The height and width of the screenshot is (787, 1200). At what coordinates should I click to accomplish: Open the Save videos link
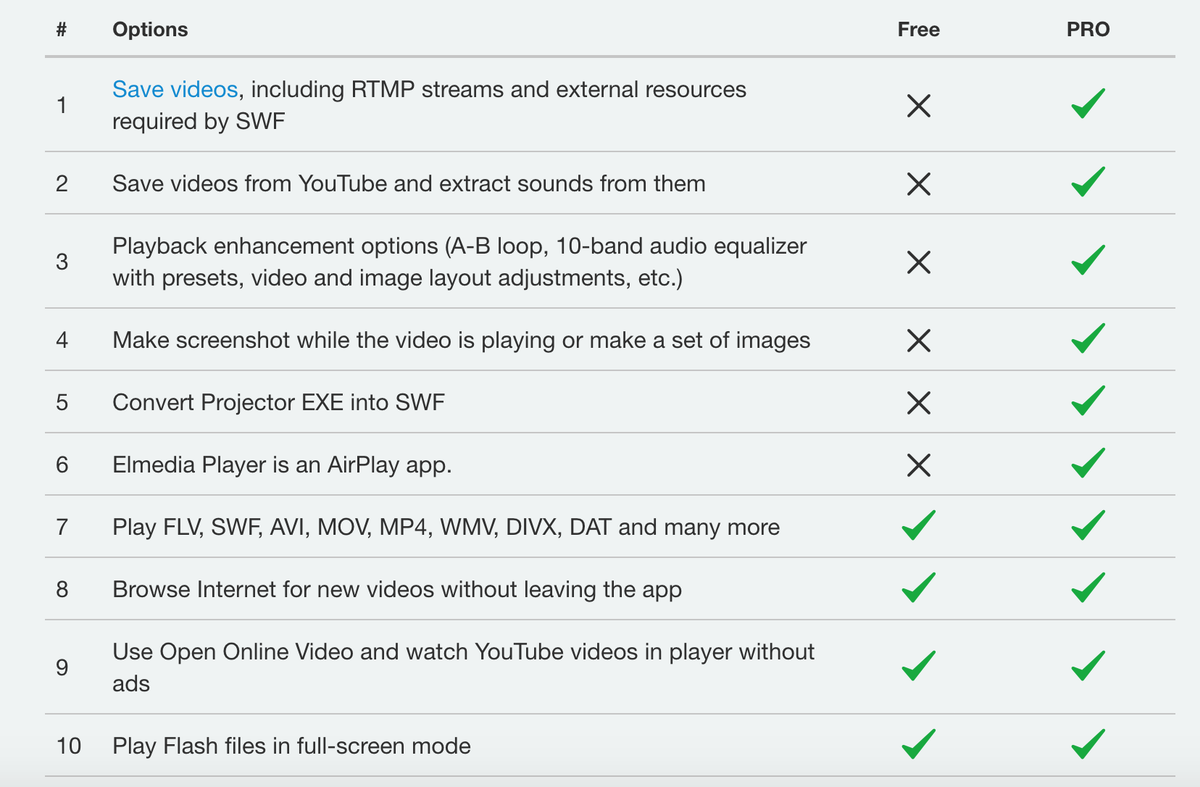(175, 89)
